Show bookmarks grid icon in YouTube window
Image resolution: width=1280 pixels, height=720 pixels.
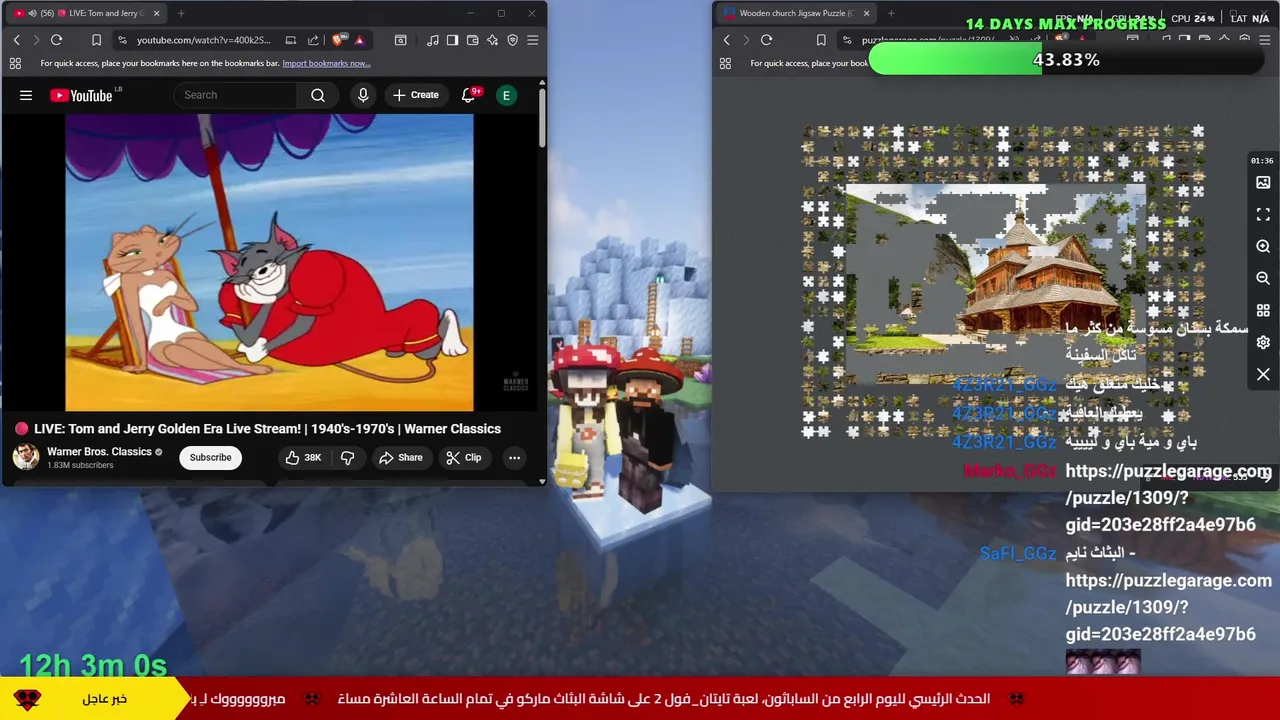pos(15,63)
